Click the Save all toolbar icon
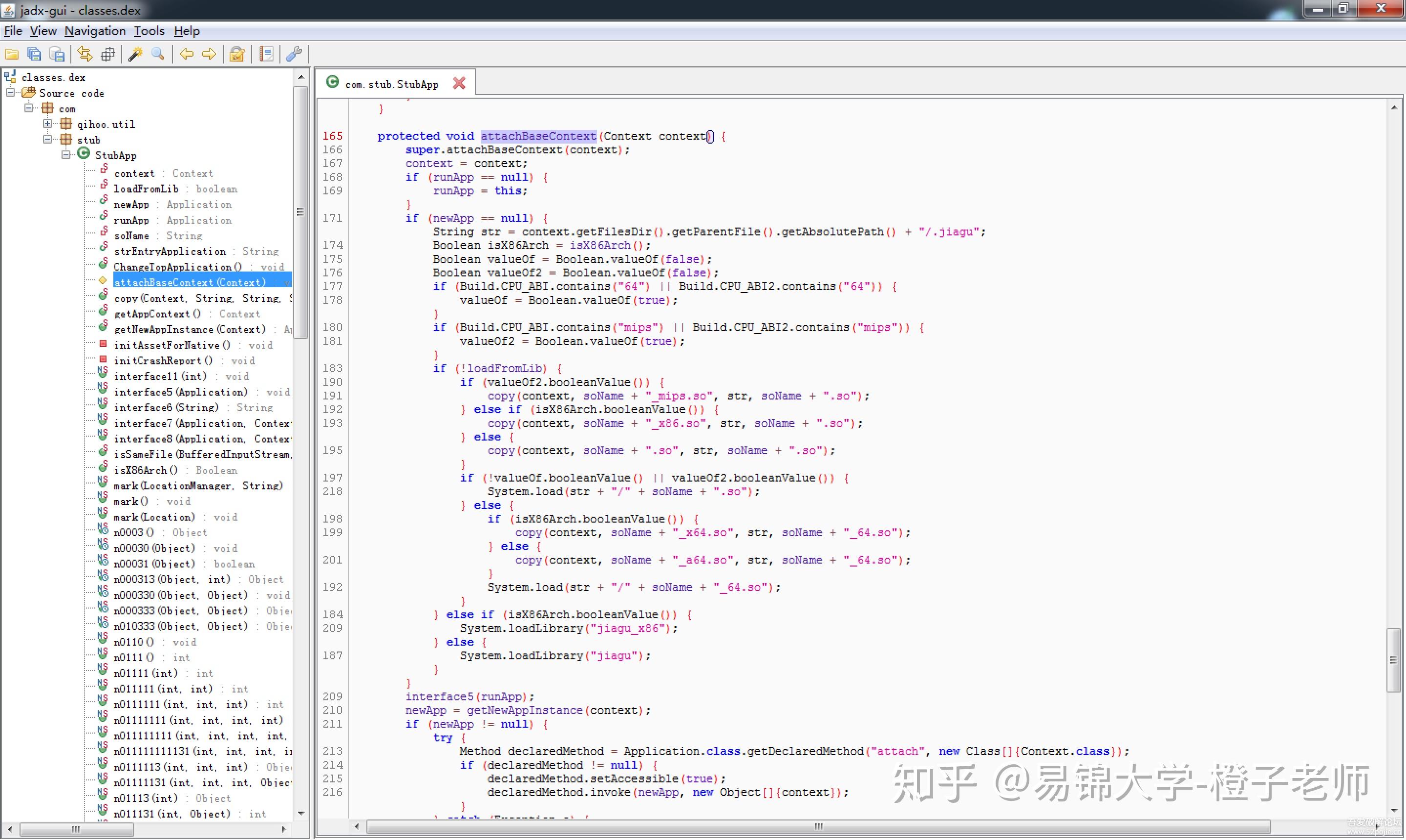Viewport: 1406px width, 840px height. pyautogui.click(x=35, y=54)
